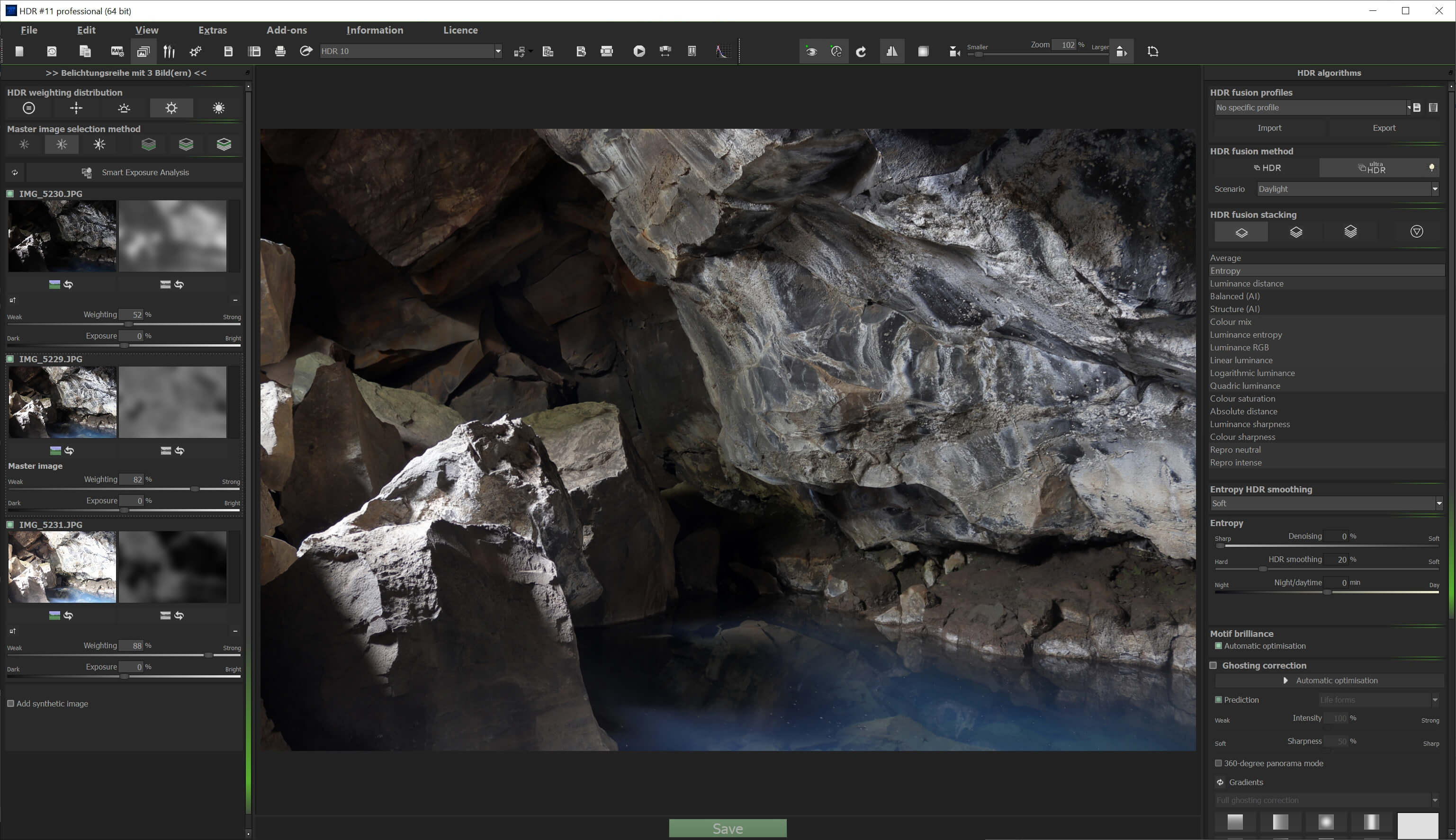The width and height of the screenshot is (1456, 840).
Task: Click the HDR smoothing slider handle
Action: tap(1262, 569)
